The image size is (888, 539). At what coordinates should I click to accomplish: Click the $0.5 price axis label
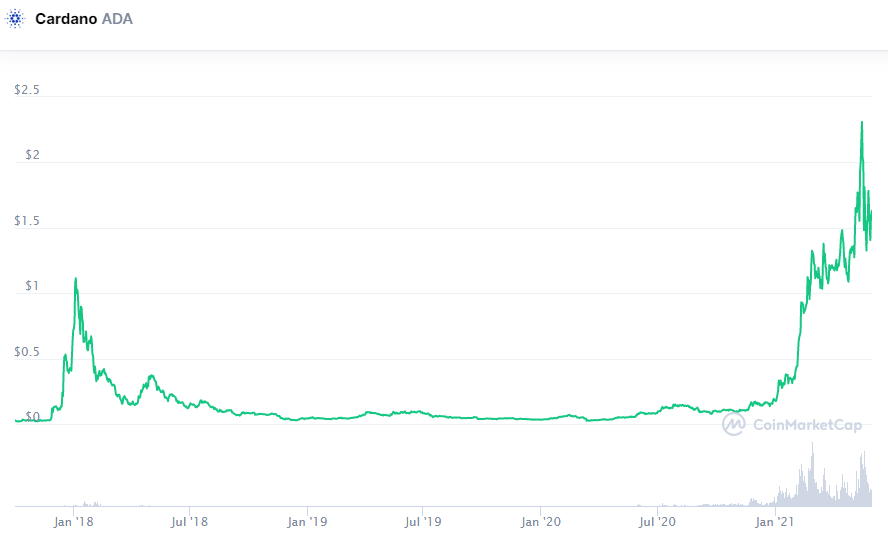point(27,352)
